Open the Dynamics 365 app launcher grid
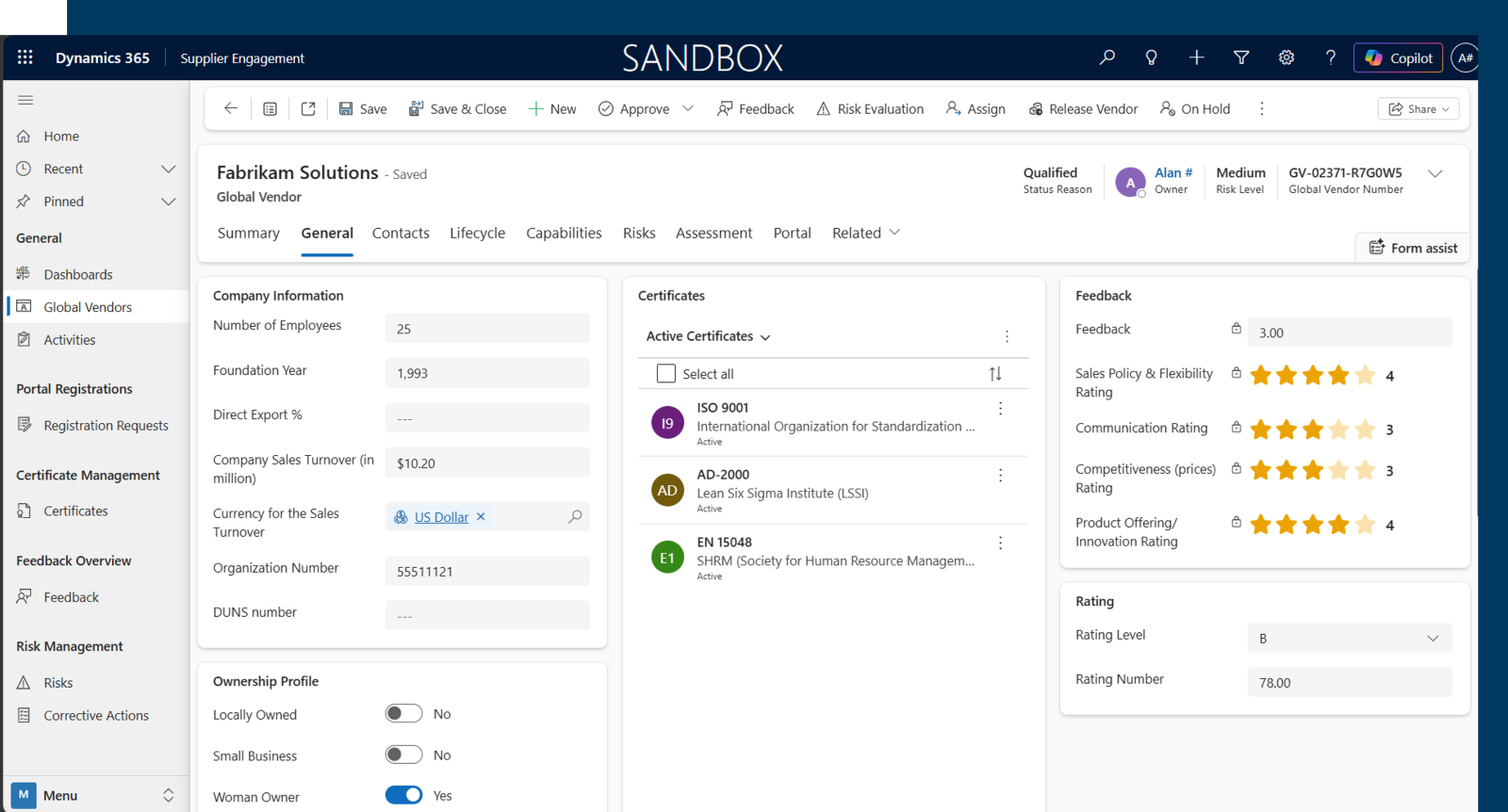The image size is (1508, 812). pyautogui.click(x=25, y=57)
